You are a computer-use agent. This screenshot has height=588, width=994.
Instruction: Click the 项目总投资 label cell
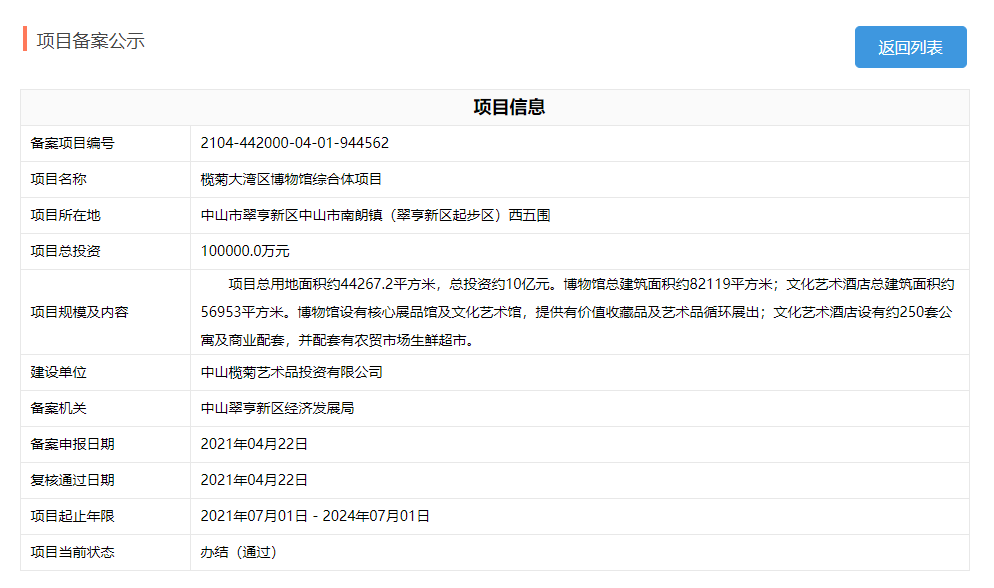(x=105, y=252)
